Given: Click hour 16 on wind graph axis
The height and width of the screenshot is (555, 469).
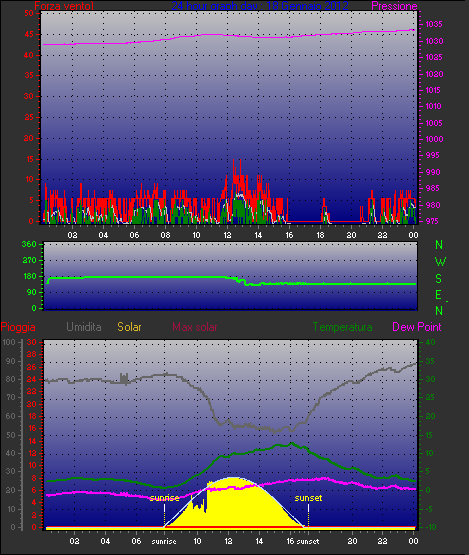Looking at the screenshot, I should point(289,235).
